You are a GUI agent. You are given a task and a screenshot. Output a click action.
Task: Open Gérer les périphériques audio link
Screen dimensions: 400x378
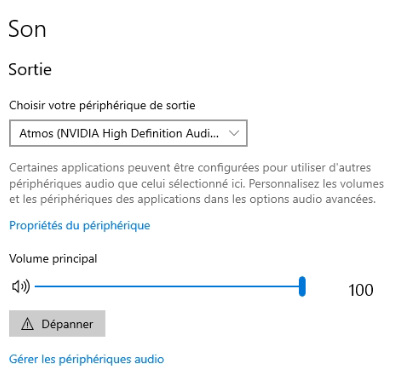click(87, 359)
